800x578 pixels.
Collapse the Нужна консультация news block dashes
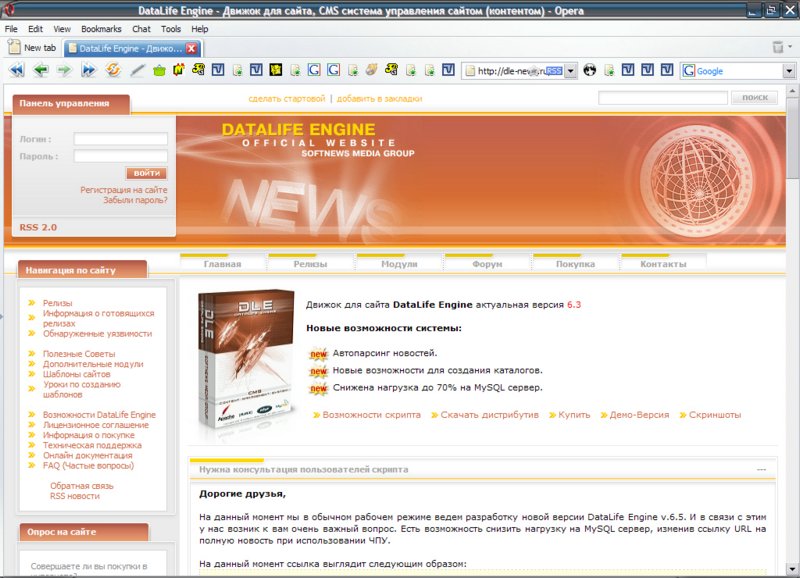pos(761,469)
